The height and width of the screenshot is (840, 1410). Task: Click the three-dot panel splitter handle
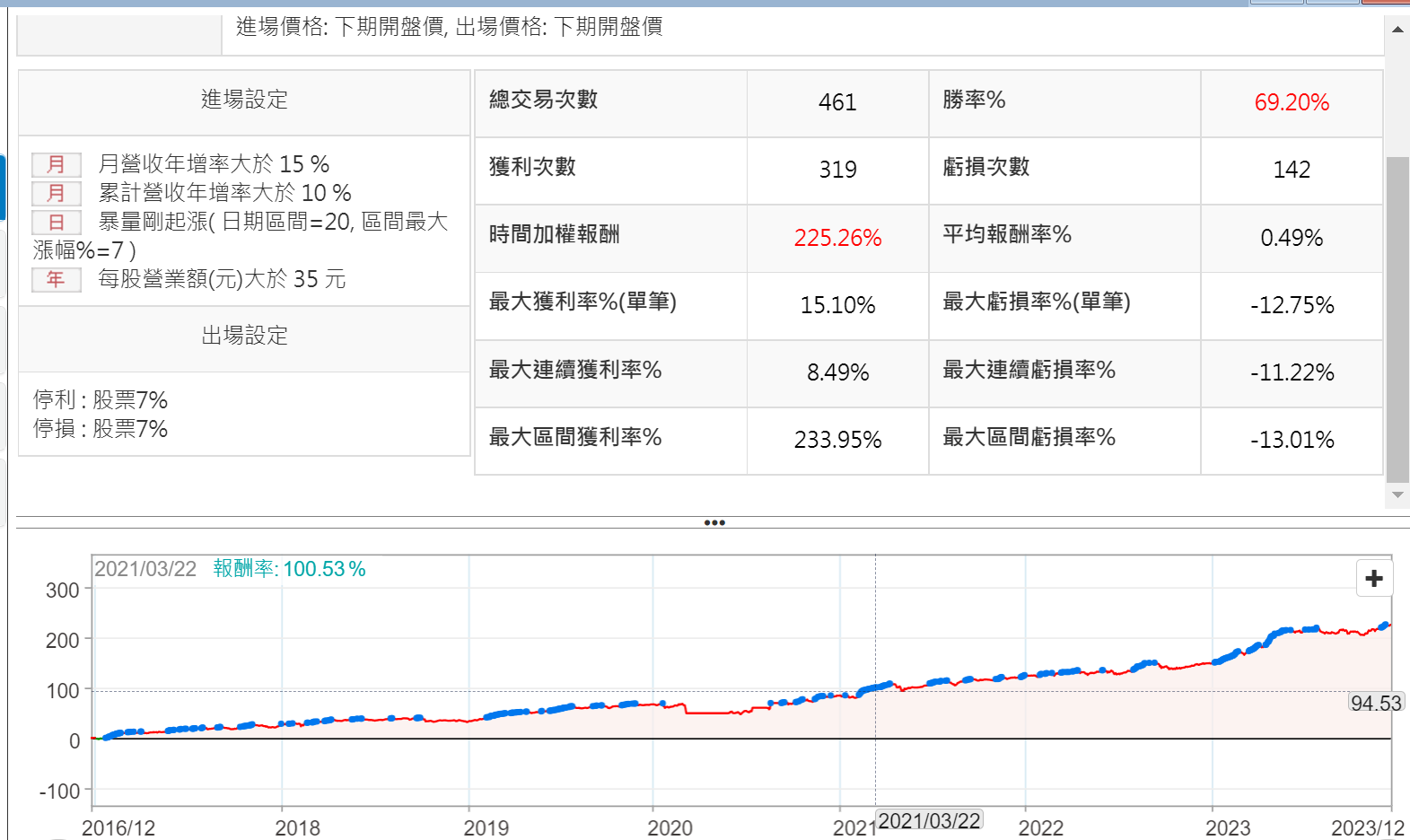click(714, 522)
